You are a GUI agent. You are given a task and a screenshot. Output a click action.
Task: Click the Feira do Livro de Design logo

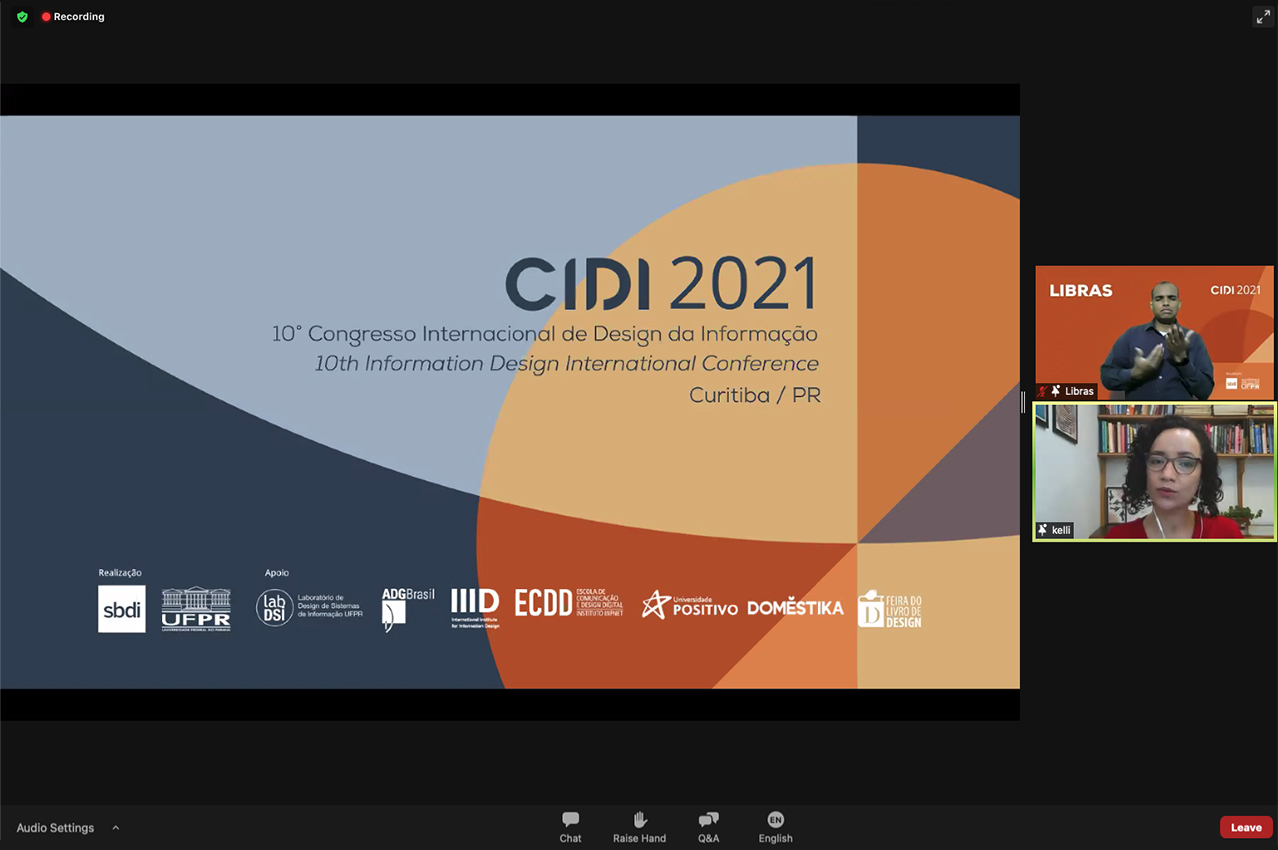pos(890,609)
